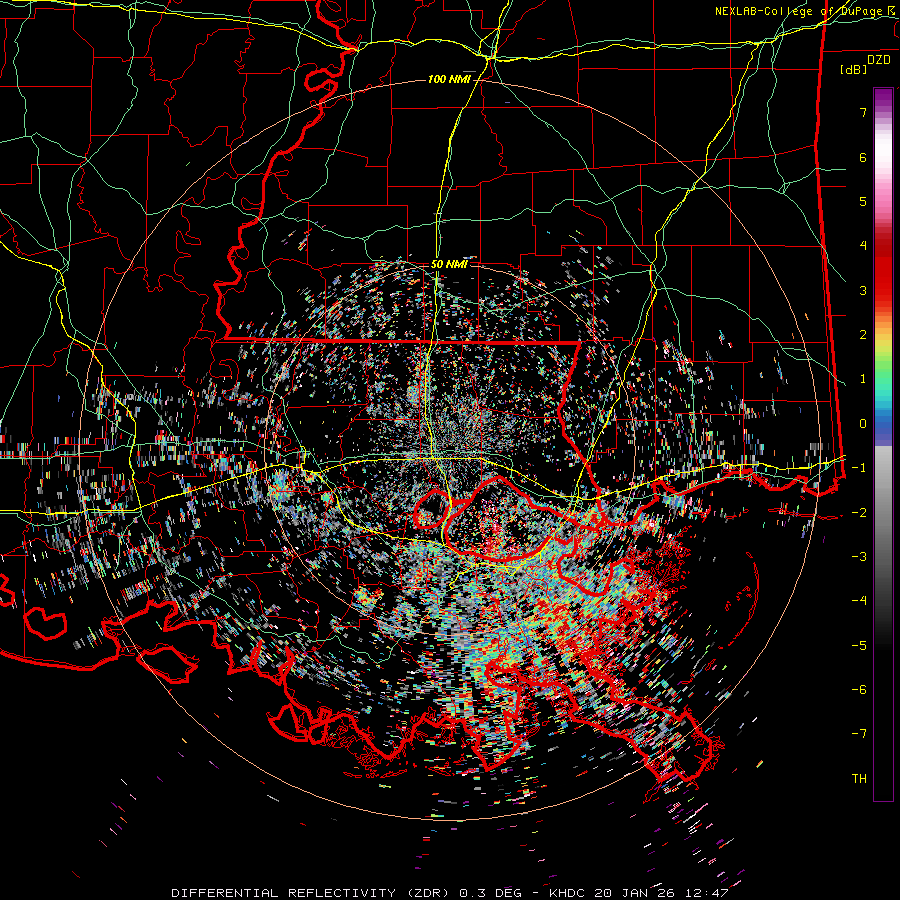The height and width of the screenshot is (900, 900).
Task: Click the 50 NMI range ring label
Action: [449, 264]
